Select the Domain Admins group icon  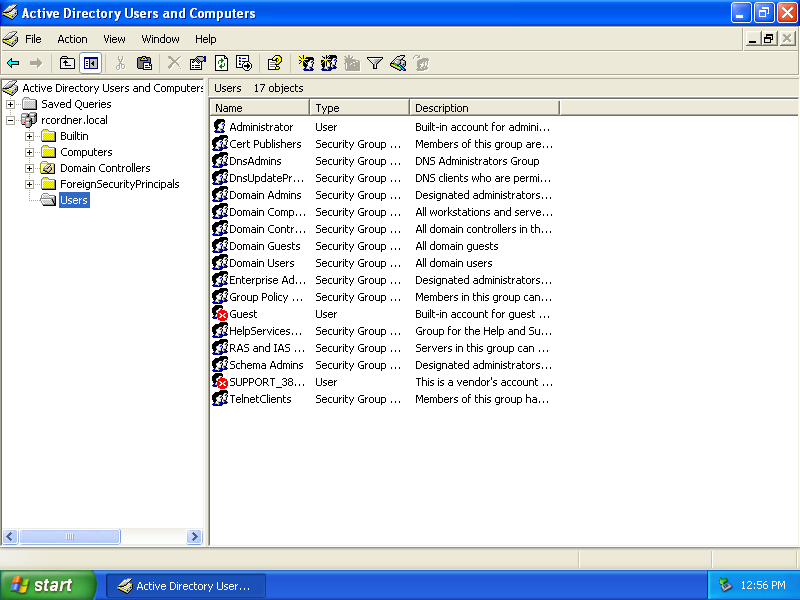(220, 195)
